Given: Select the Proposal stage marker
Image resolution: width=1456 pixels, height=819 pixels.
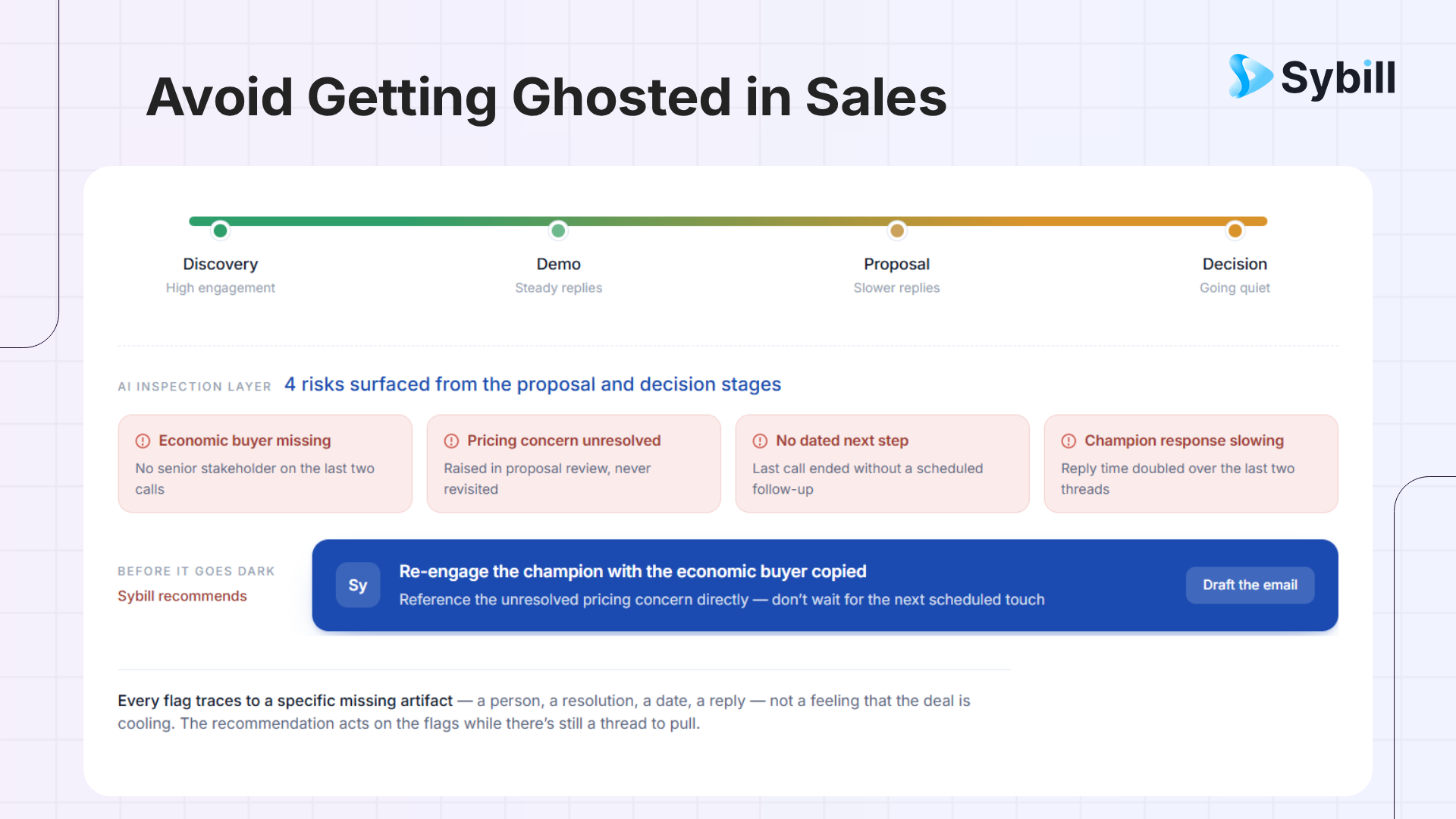Looking at the screenshot, I should pos(897,230).
